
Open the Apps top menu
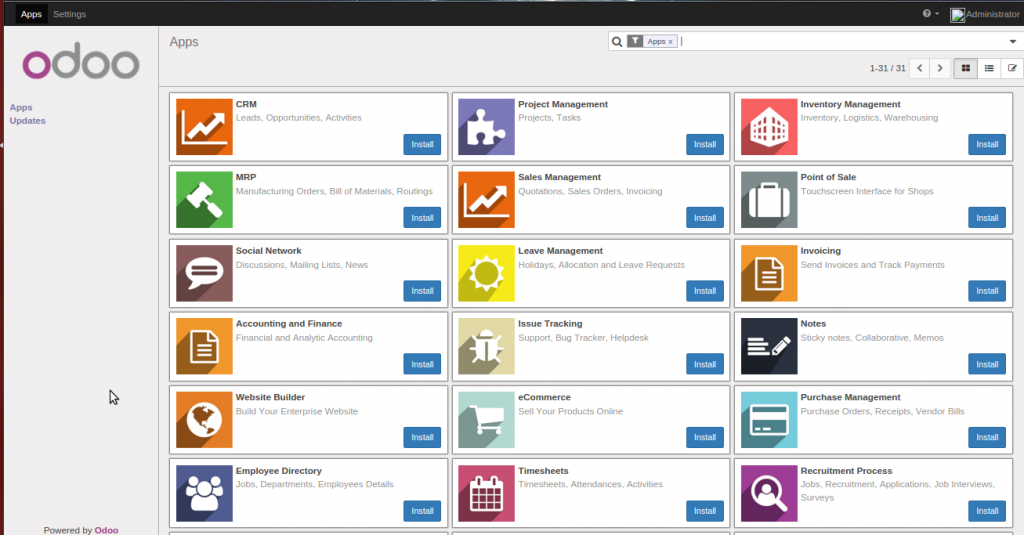31,14
